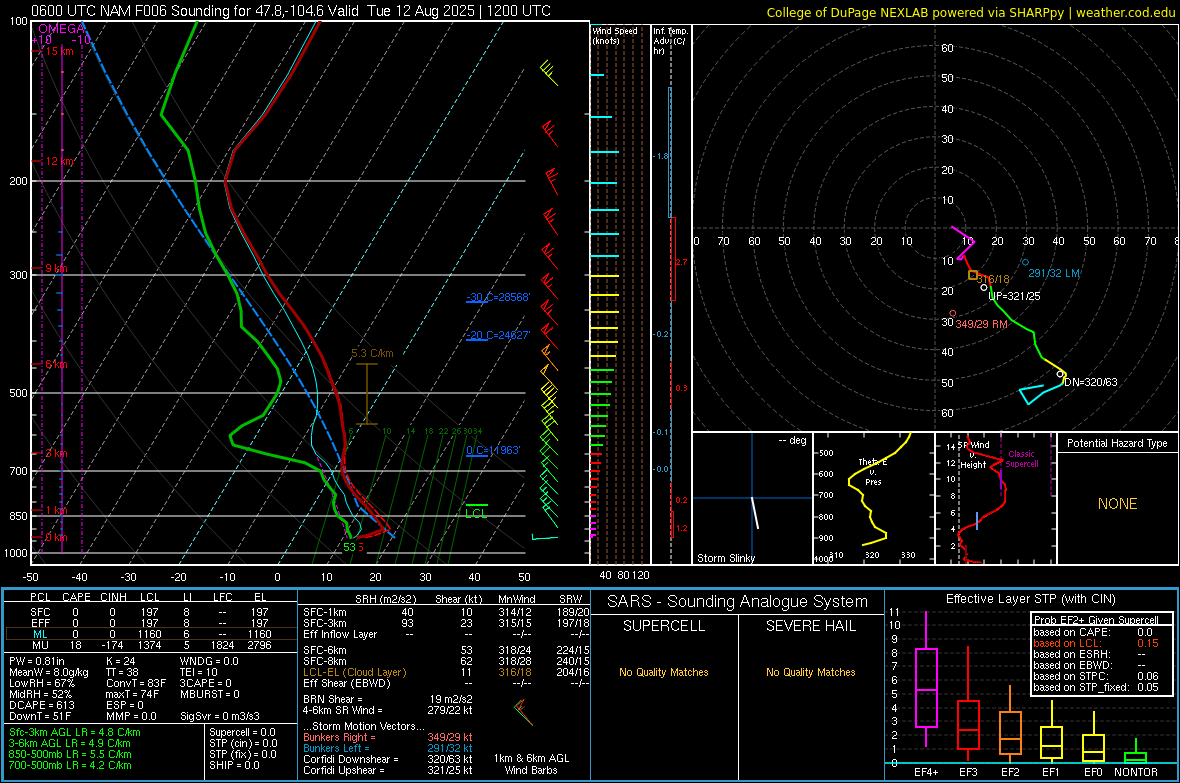Click the Classic Supercell label
1180x783 pixels.
[1021, 459]
